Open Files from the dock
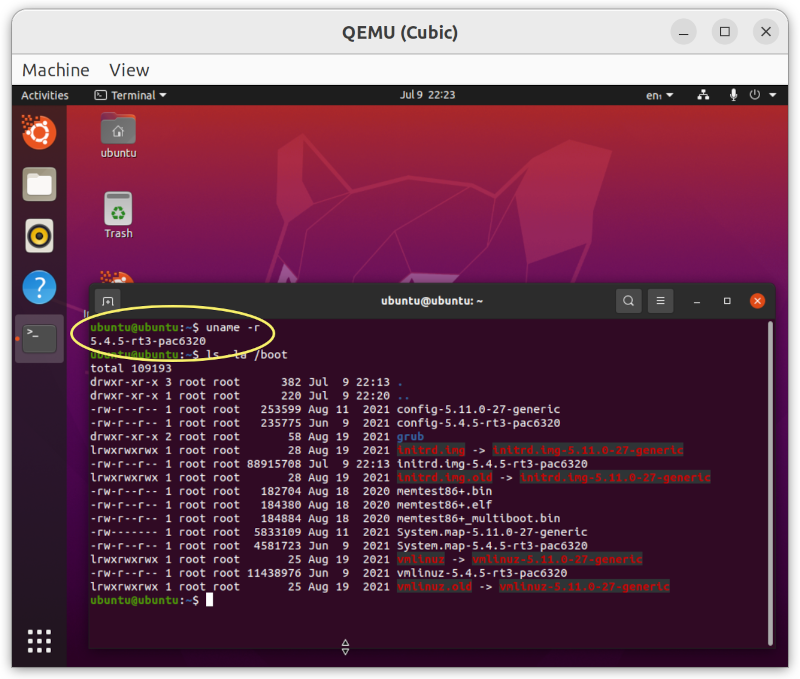The image size is (800, 679). 39,184
